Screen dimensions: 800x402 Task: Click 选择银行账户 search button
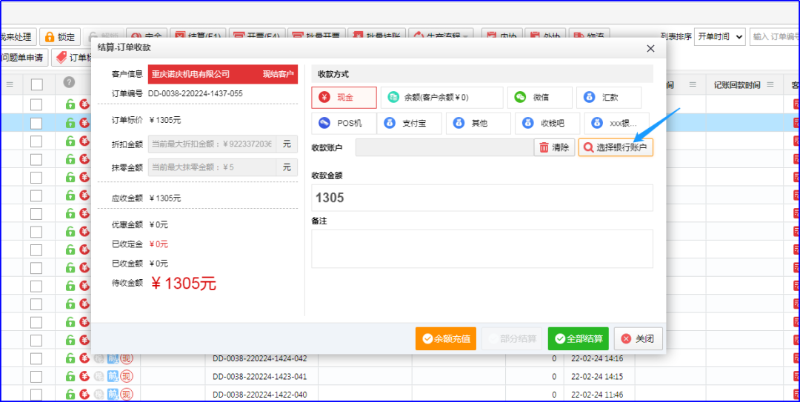coord(615,147)
